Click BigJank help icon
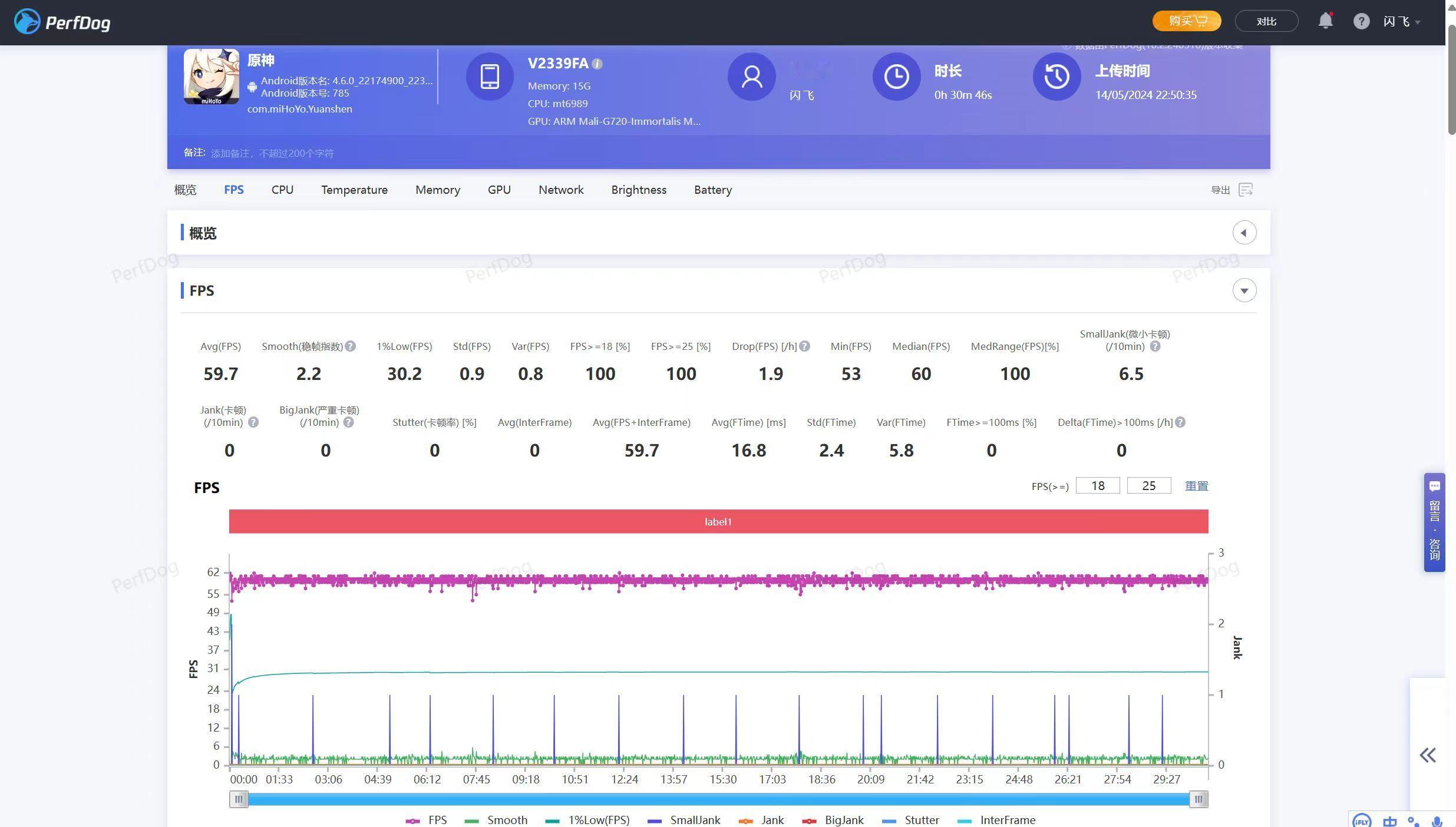Image resolution: width=1456 pixels, height=827 pixels. point(349,422)
